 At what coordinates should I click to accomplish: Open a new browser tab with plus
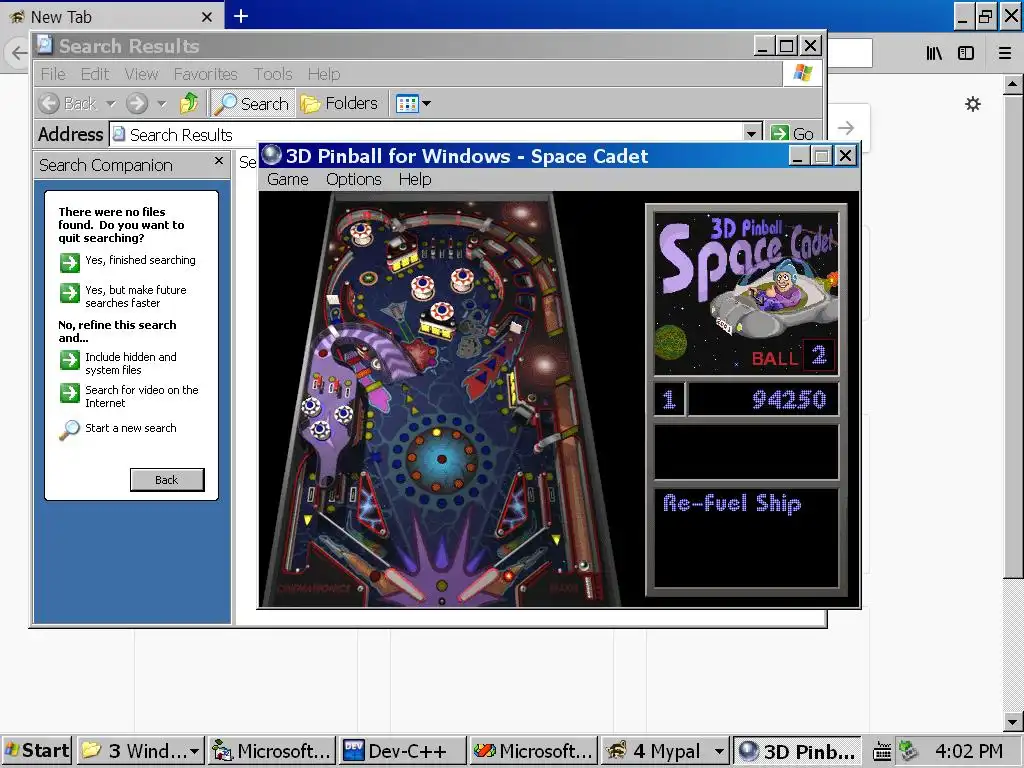point(241,16)
